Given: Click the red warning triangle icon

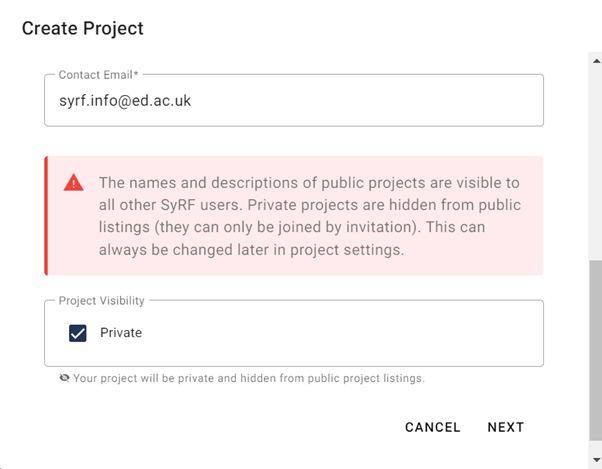Looking at the screenshot, I should pyautogui.click(x=73, y=183).
